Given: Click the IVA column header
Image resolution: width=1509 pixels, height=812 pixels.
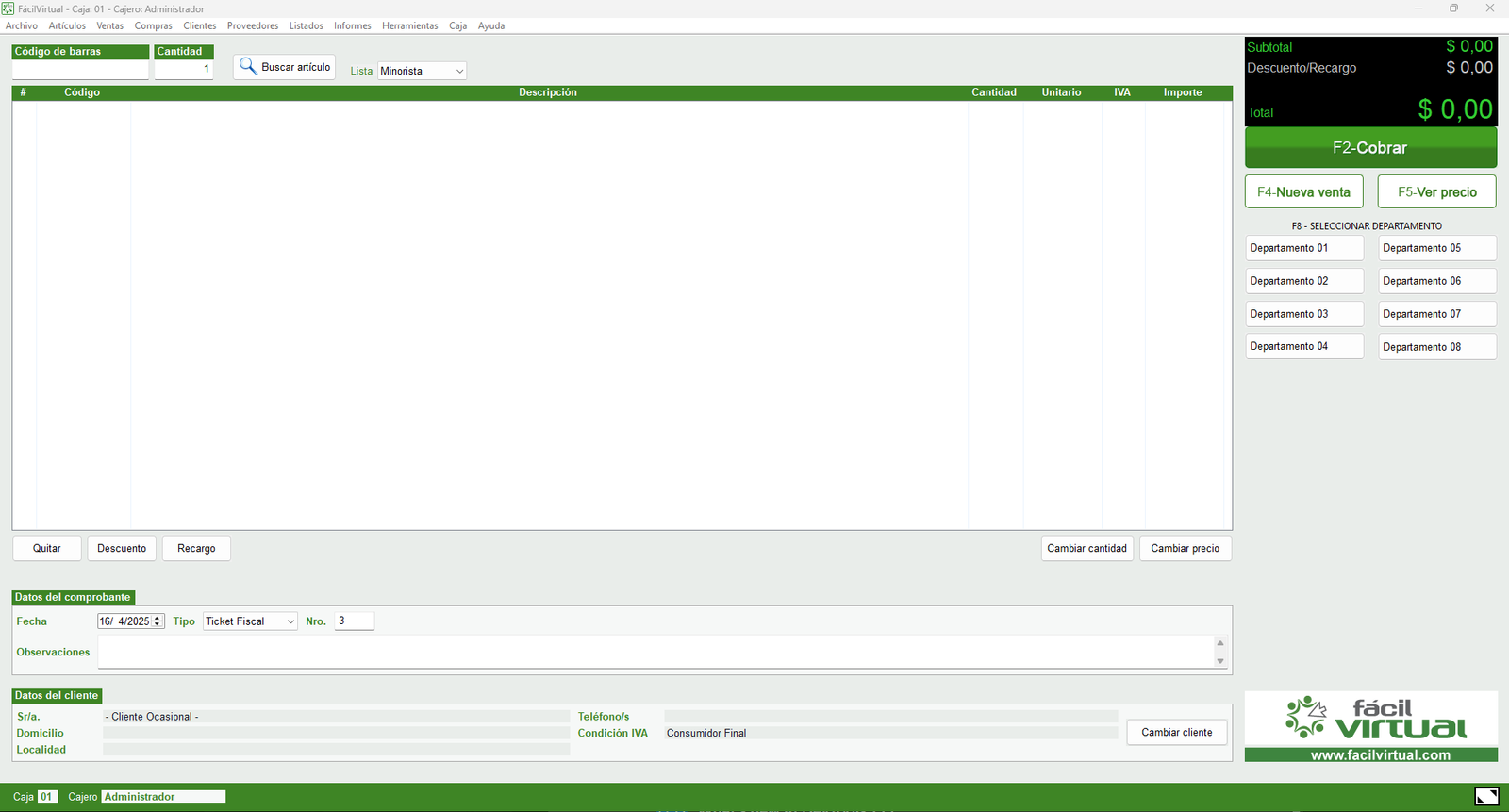Looking at the screenshot, I should (1122, 92).
